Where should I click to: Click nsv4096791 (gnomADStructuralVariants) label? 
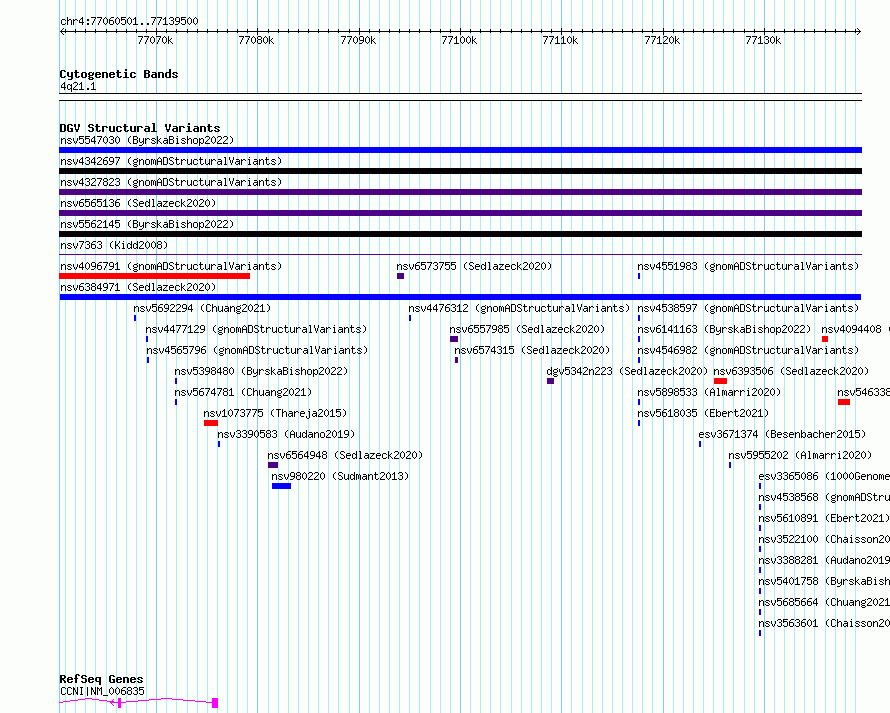tap(171, 266)
